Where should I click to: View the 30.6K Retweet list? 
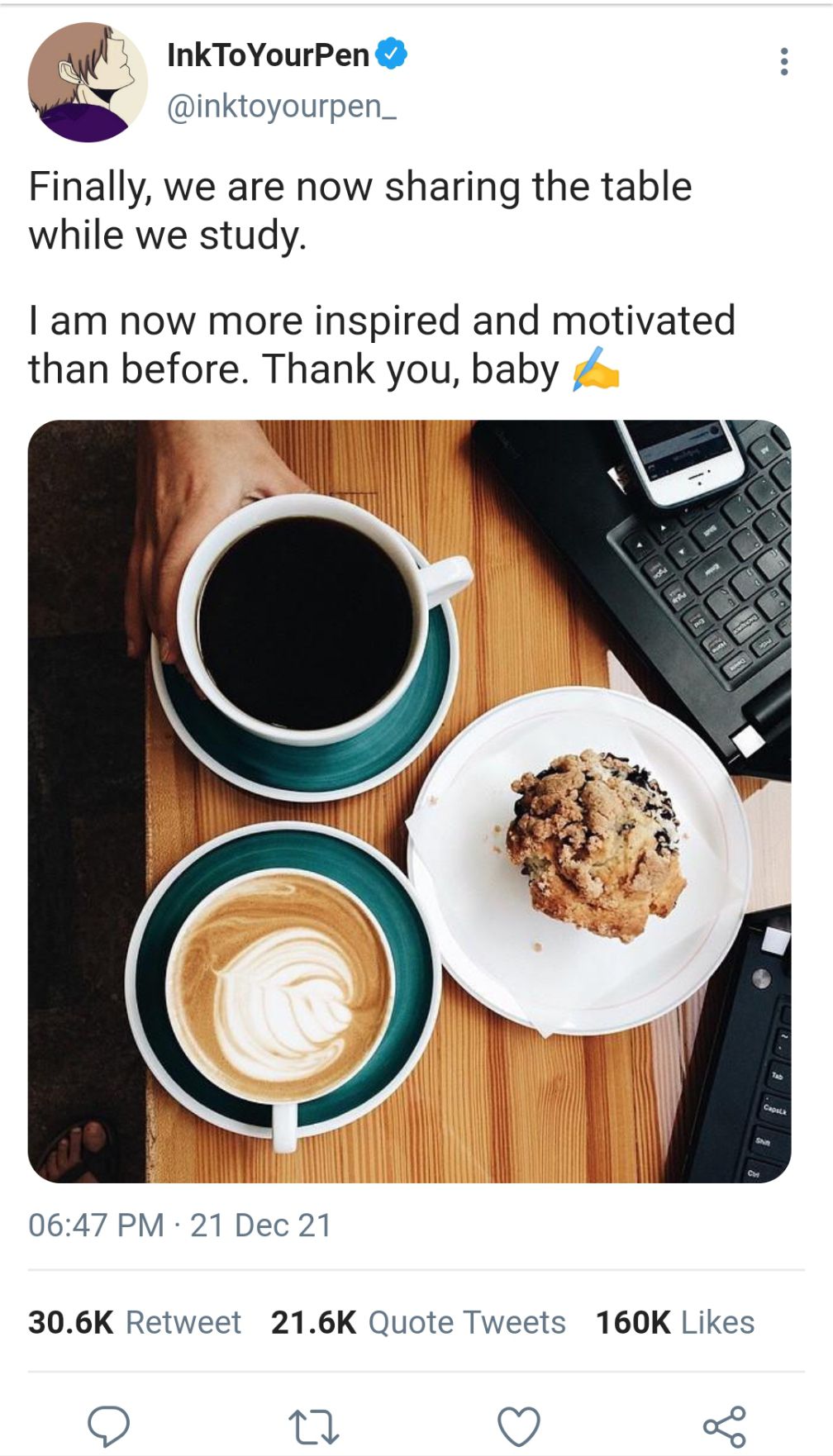(x=135, y=1322)
